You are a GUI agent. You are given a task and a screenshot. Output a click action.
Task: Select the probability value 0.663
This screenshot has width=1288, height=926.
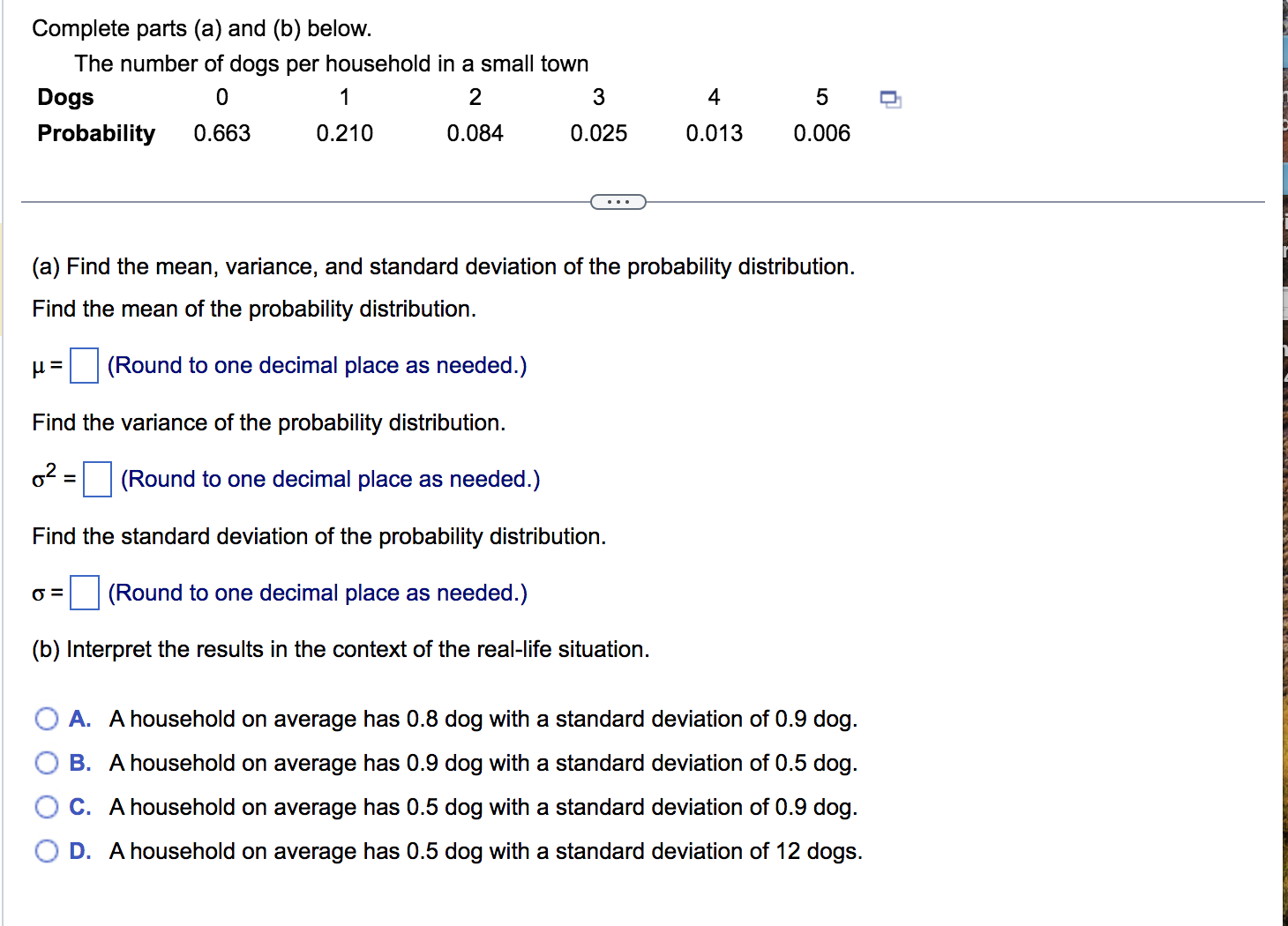coord(221,133)
